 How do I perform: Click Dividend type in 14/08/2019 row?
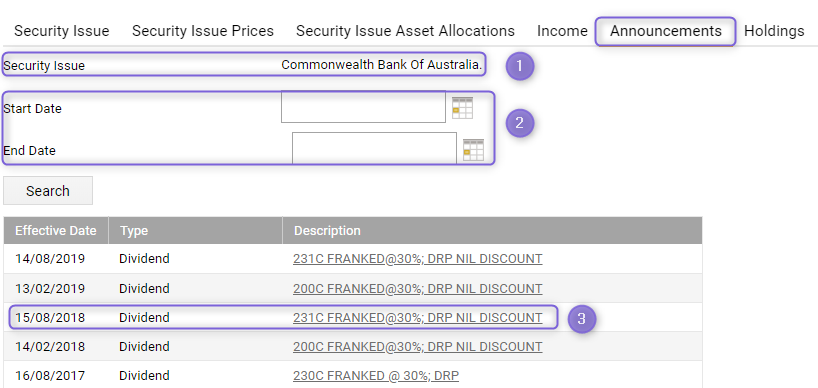144,259
